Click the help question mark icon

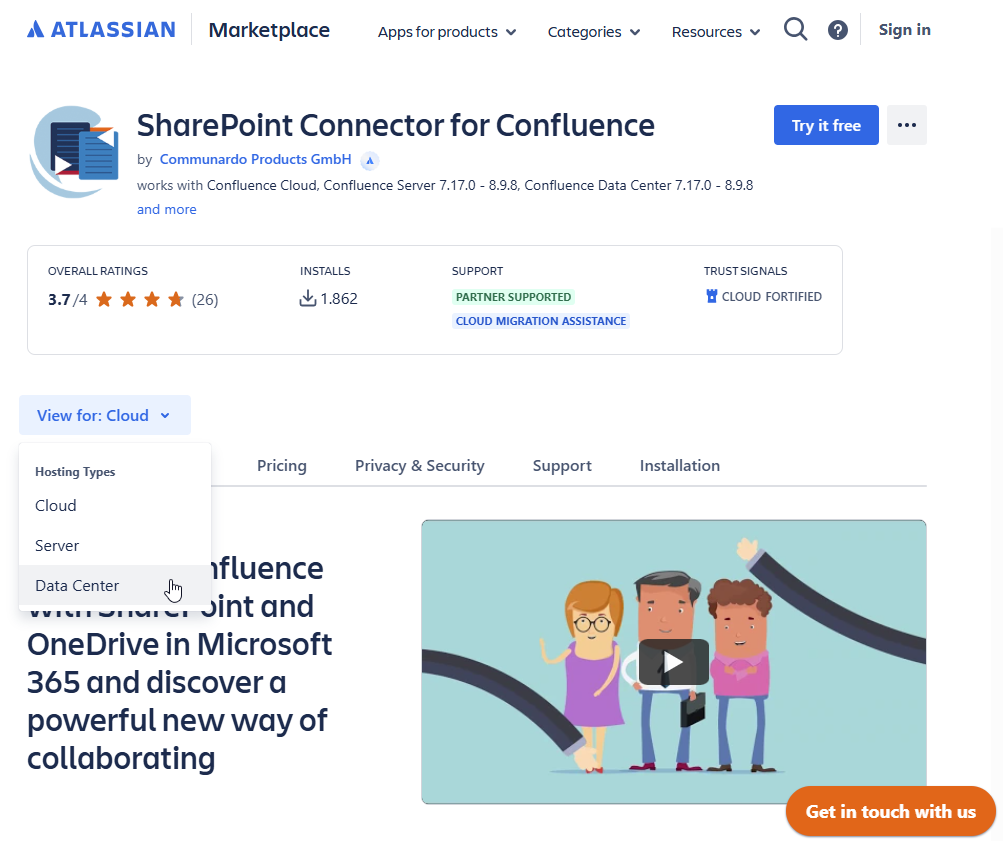point(838,30)
